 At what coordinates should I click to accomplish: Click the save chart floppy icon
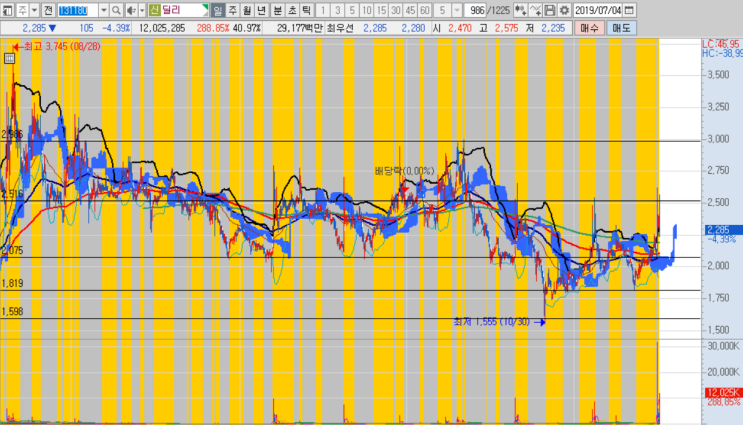tap(550, 10)
